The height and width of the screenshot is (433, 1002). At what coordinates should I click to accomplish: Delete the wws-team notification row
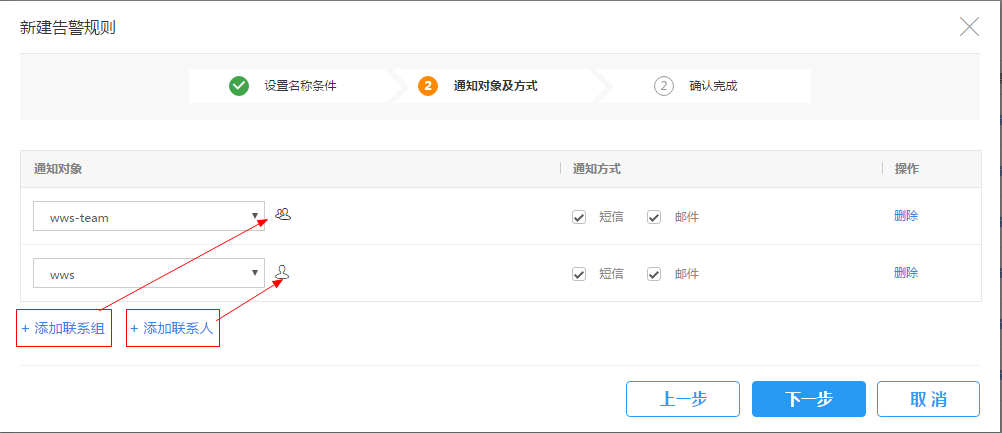[906, 216]
